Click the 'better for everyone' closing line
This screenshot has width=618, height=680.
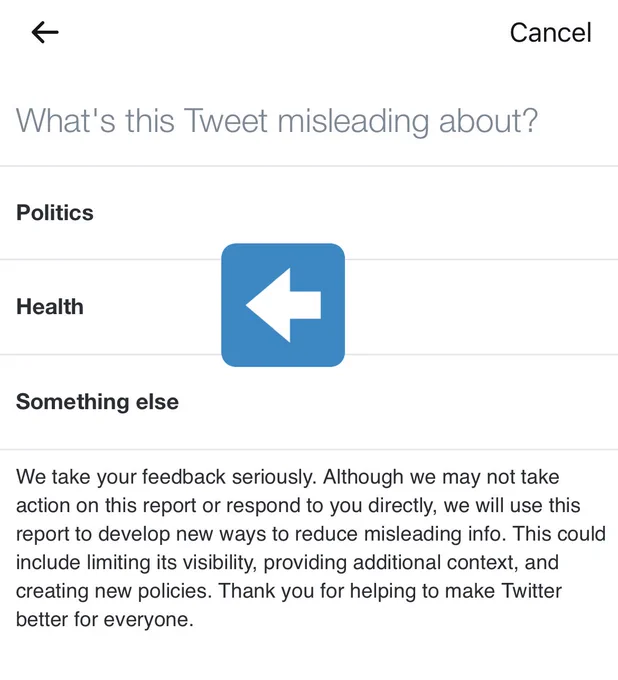105,619
